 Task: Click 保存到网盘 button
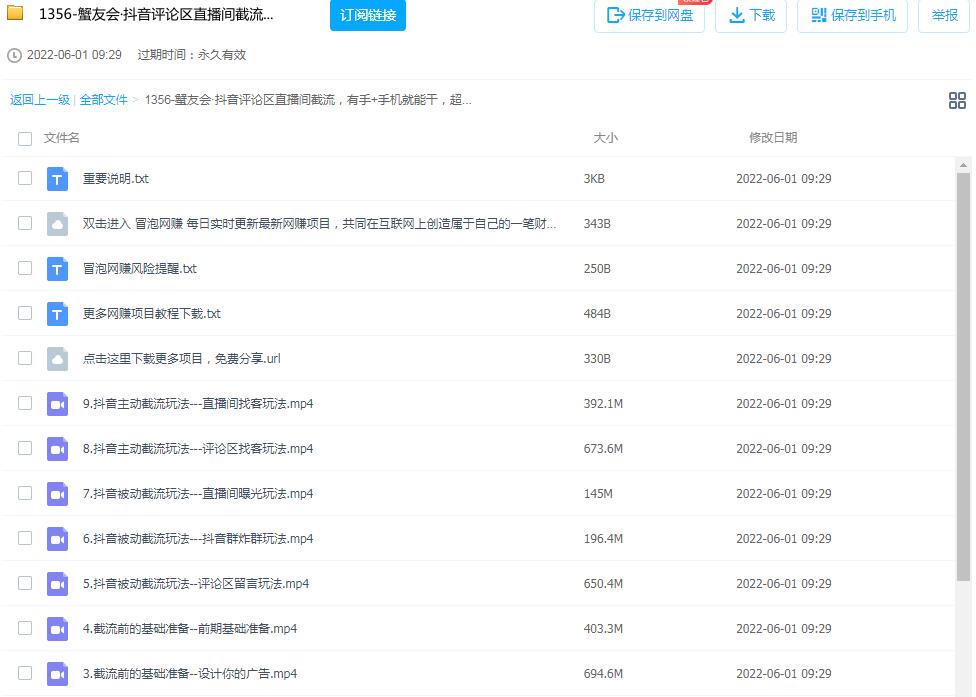[x=649, y=15]
